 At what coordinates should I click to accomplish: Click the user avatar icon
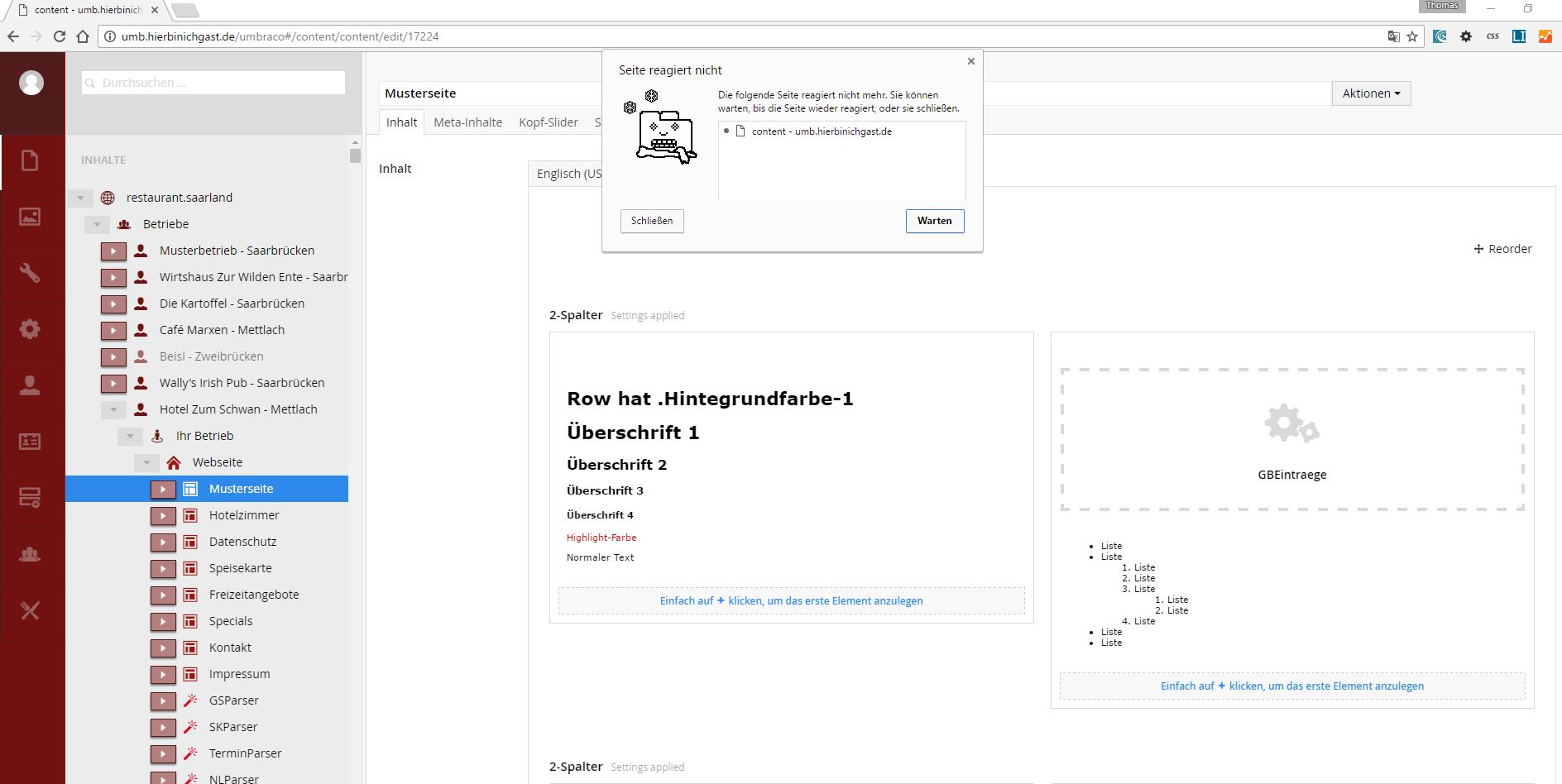[31, 83]
